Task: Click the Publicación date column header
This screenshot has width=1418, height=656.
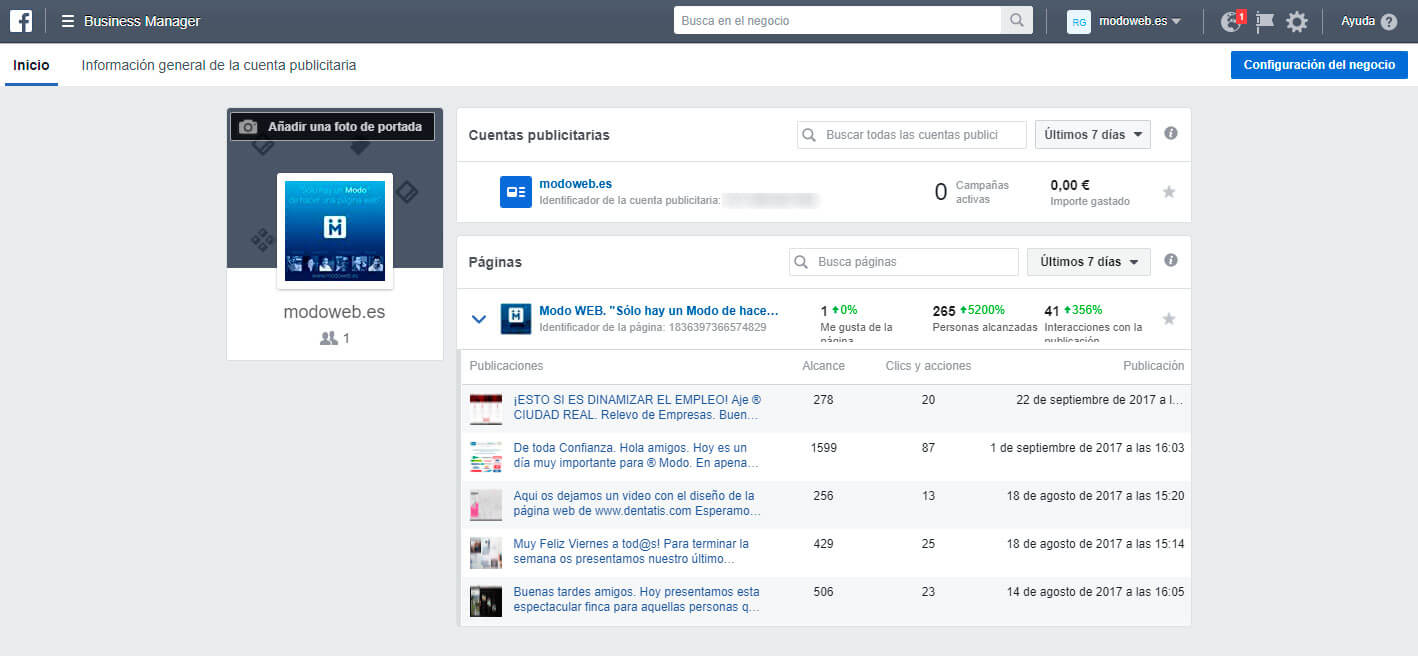Action: 1153,366
